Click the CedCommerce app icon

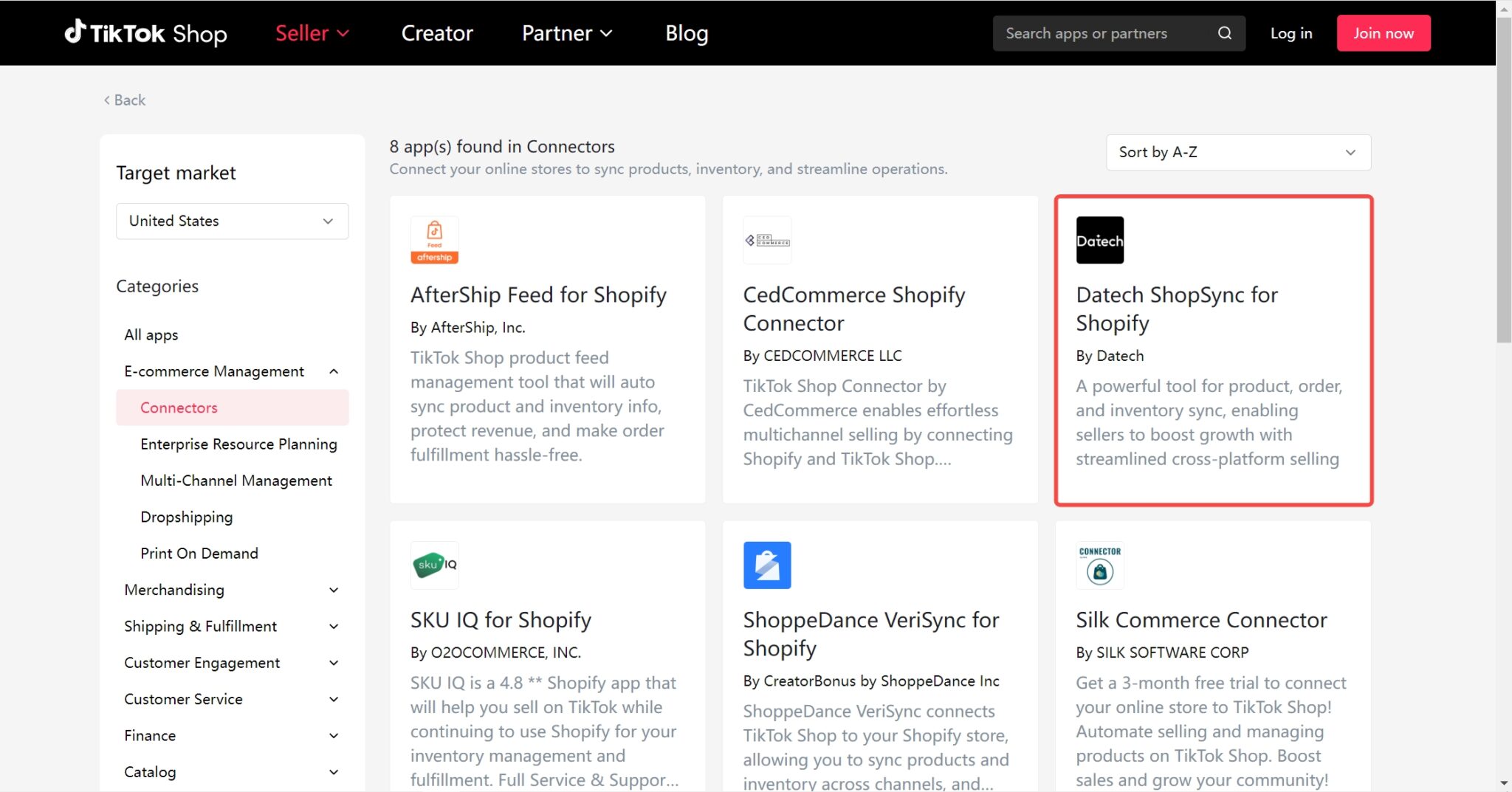click(x=767, y=240)
